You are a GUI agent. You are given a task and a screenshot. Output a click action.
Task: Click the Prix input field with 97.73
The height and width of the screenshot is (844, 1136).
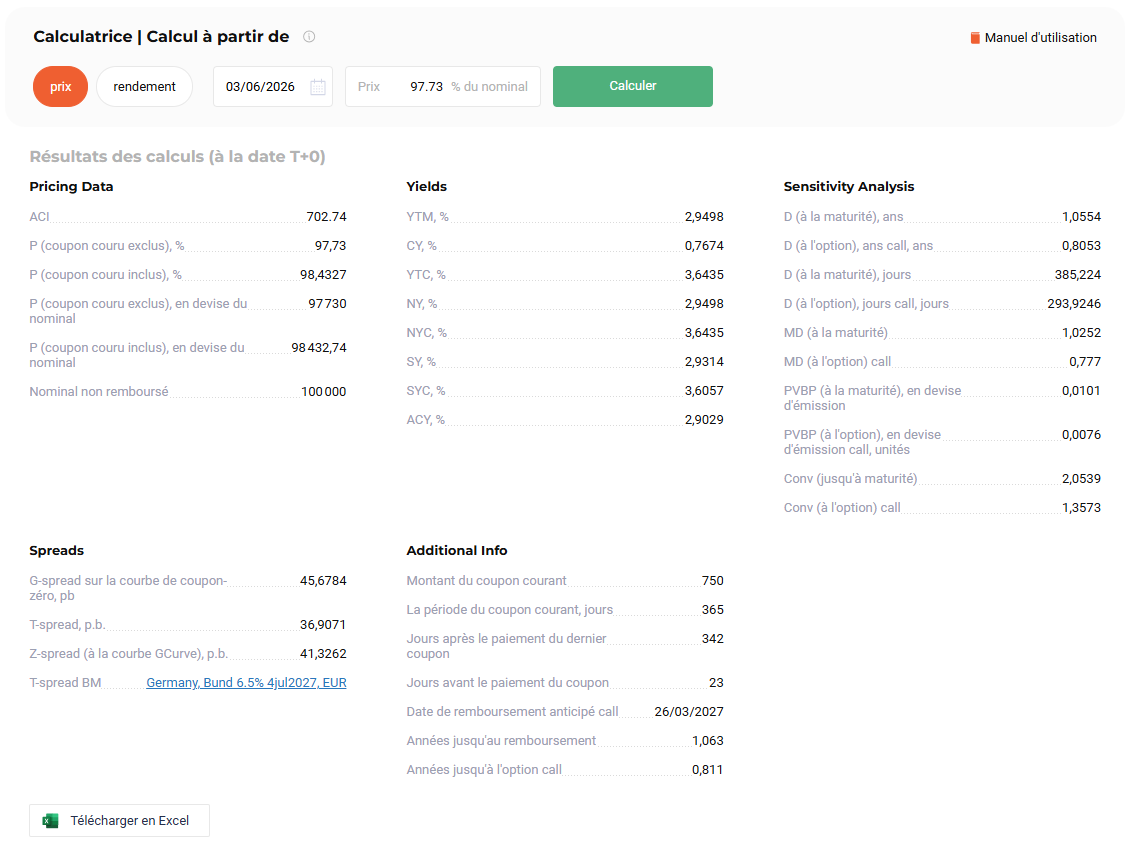tap(443, 87)
